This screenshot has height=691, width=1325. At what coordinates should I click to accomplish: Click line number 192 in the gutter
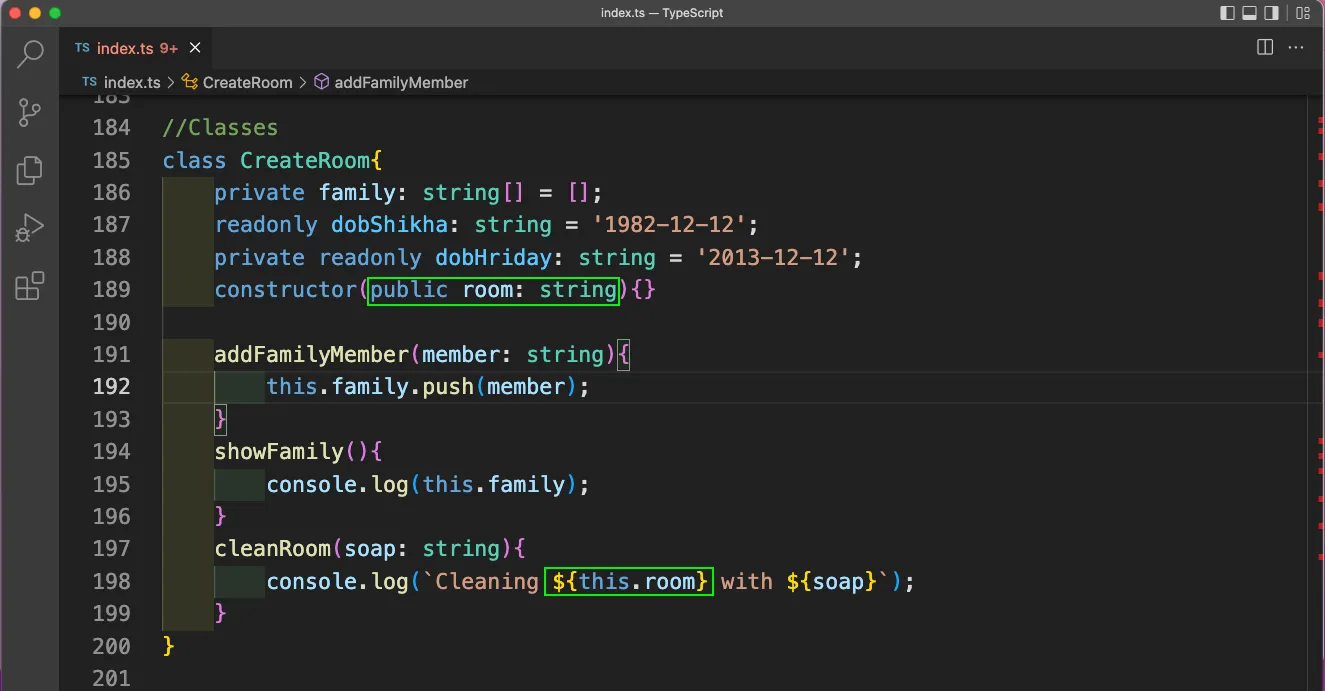coord(111,387)
